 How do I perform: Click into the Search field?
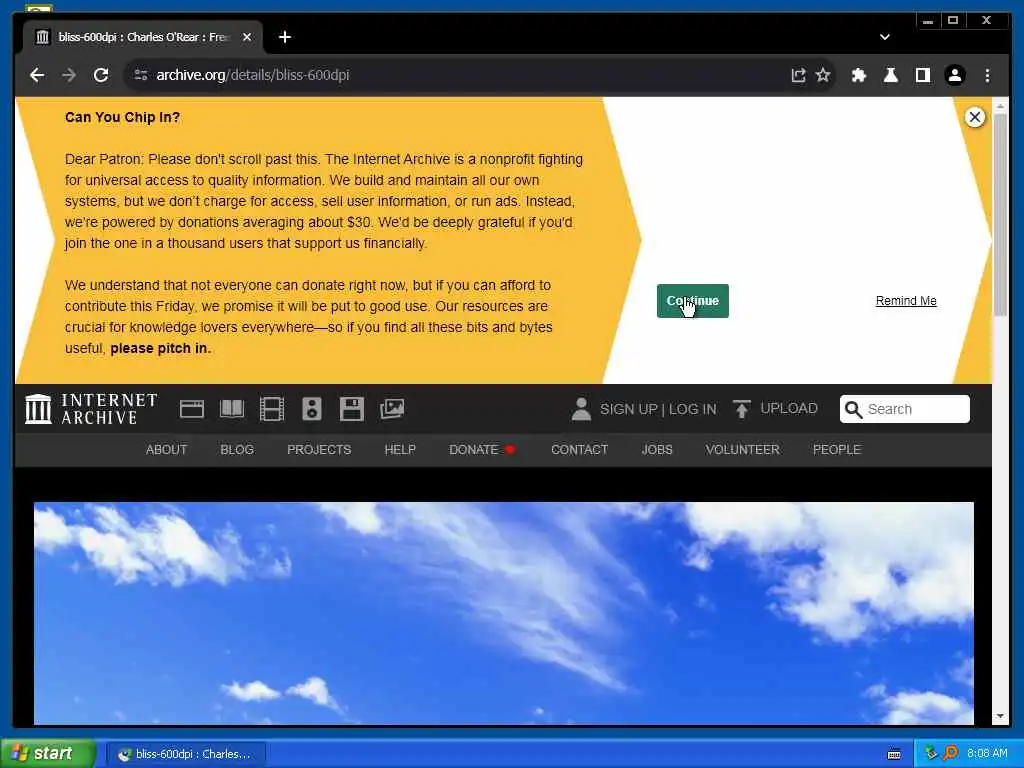click(904, 409)
